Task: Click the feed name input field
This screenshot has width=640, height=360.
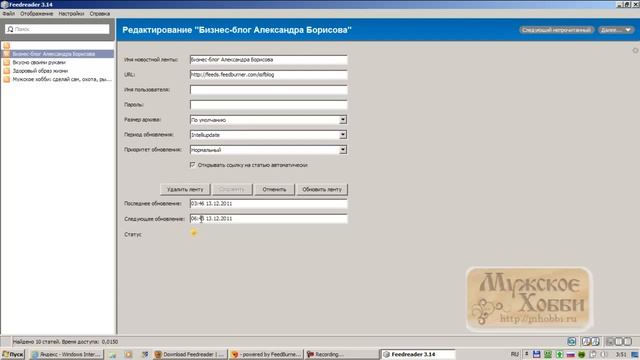Action: [269, 60]
